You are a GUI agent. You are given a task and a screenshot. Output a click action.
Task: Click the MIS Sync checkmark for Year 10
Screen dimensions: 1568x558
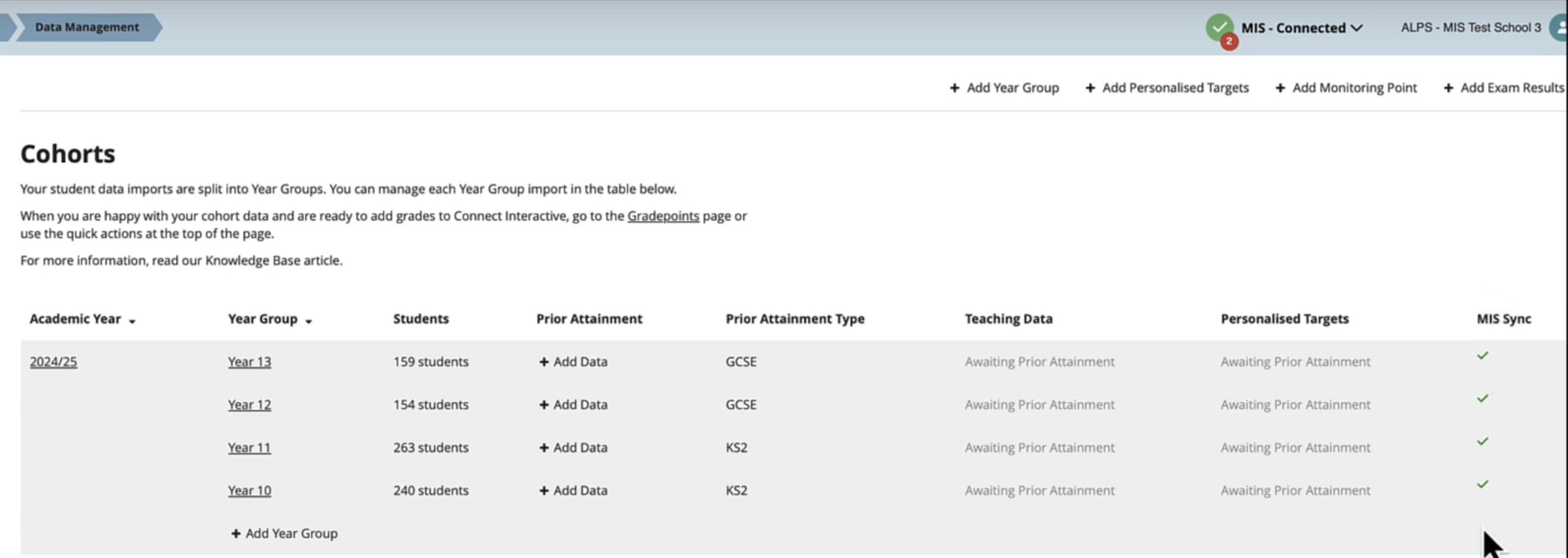[1483, 485]
